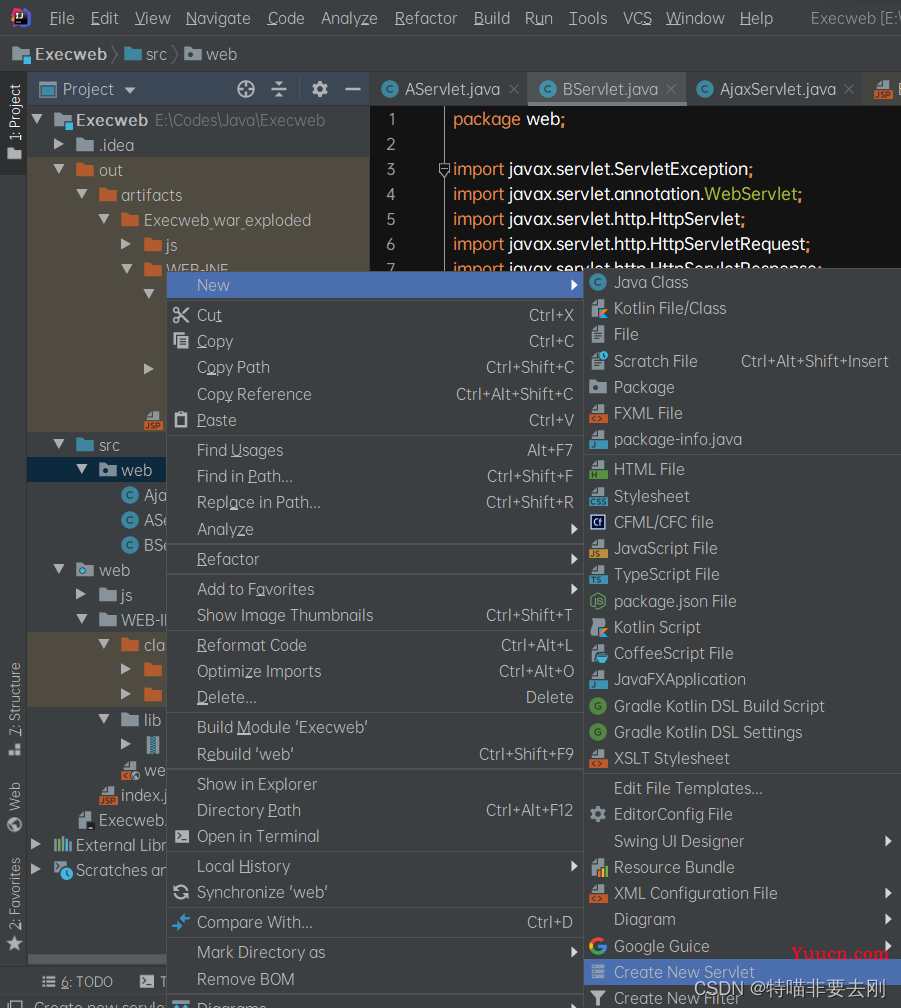Open the Web tool window button
Image resolution: width=901 pixels, height=1008 pixels.
(x=14, y=806)
